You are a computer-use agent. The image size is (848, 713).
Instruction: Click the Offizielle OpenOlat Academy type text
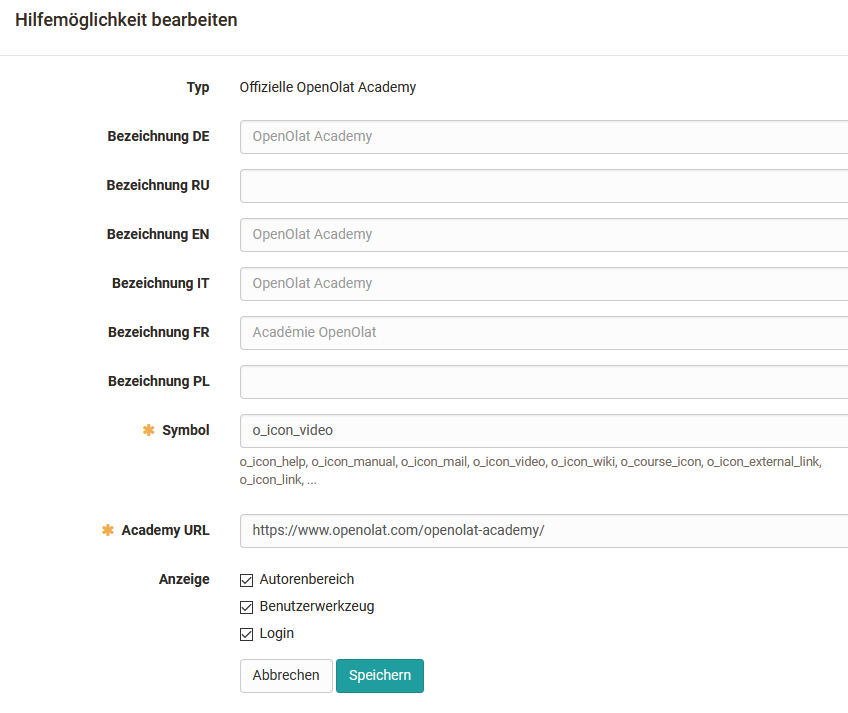point(328,87)
